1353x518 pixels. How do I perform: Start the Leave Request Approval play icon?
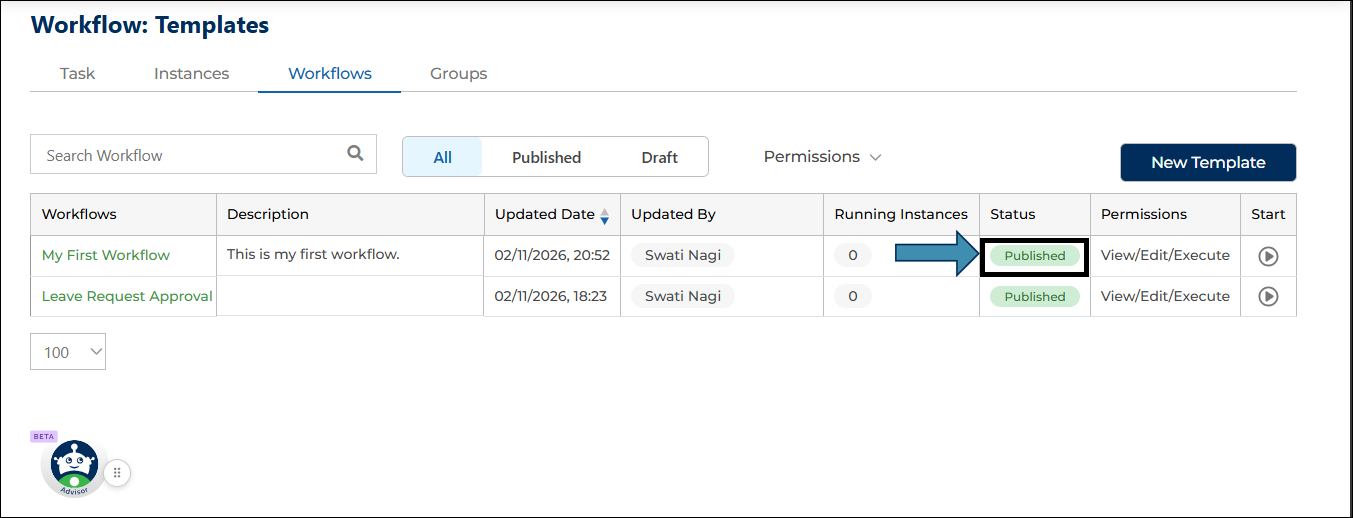pyautogui.click(x=1268, y=296)
